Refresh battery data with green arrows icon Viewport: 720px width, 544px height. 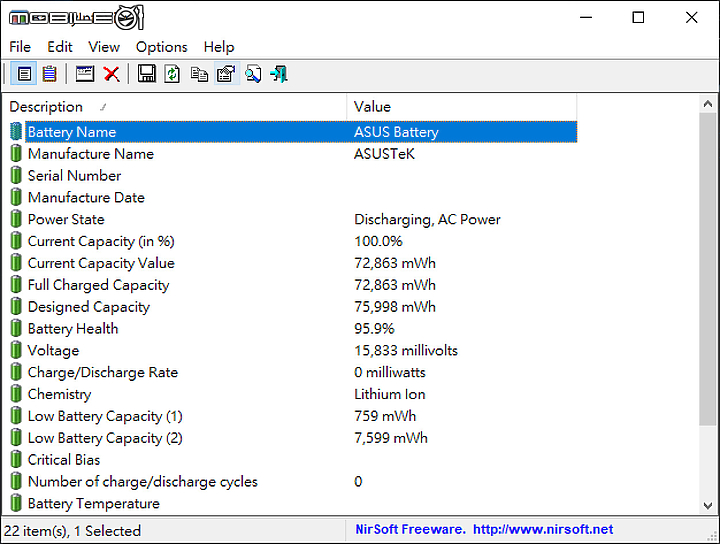coord(172,74)
